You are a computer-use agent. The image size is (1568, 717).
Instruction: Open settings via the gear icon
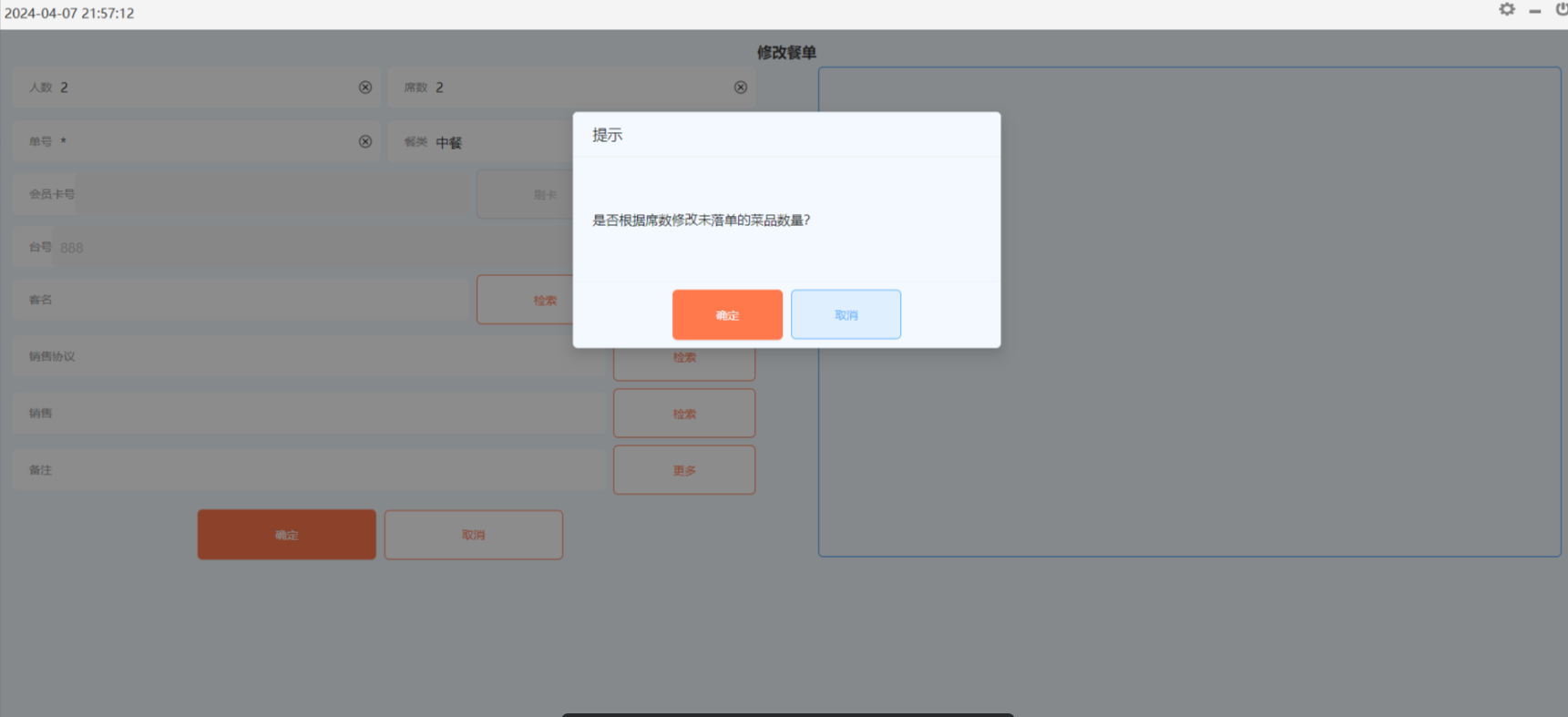click(1507, 10)
